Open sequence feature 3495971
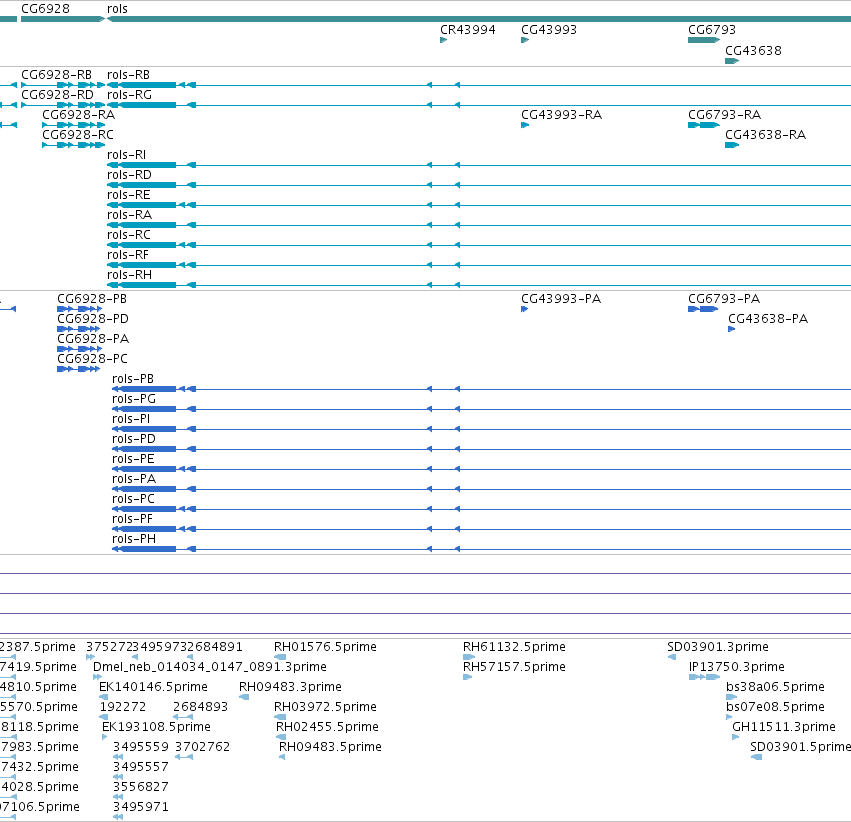 [x=141, y=807]
